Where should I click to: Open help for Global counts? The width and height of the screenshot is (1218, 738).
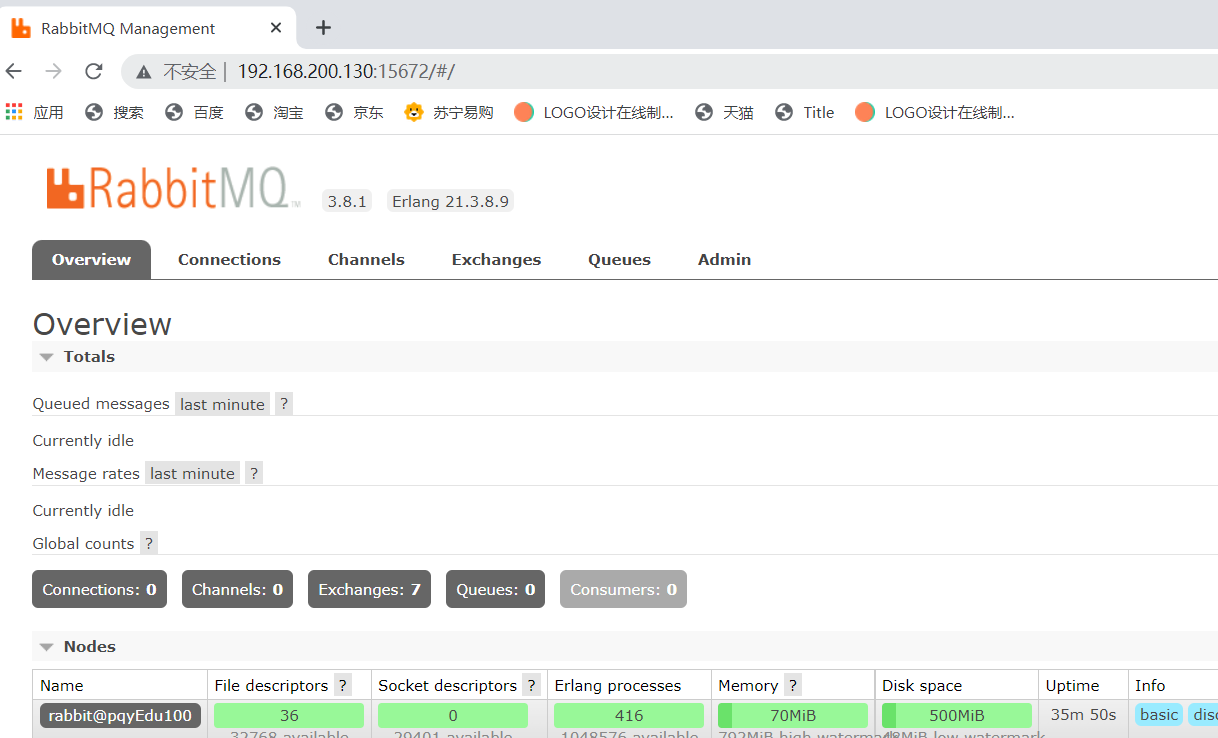coord(149,543)
